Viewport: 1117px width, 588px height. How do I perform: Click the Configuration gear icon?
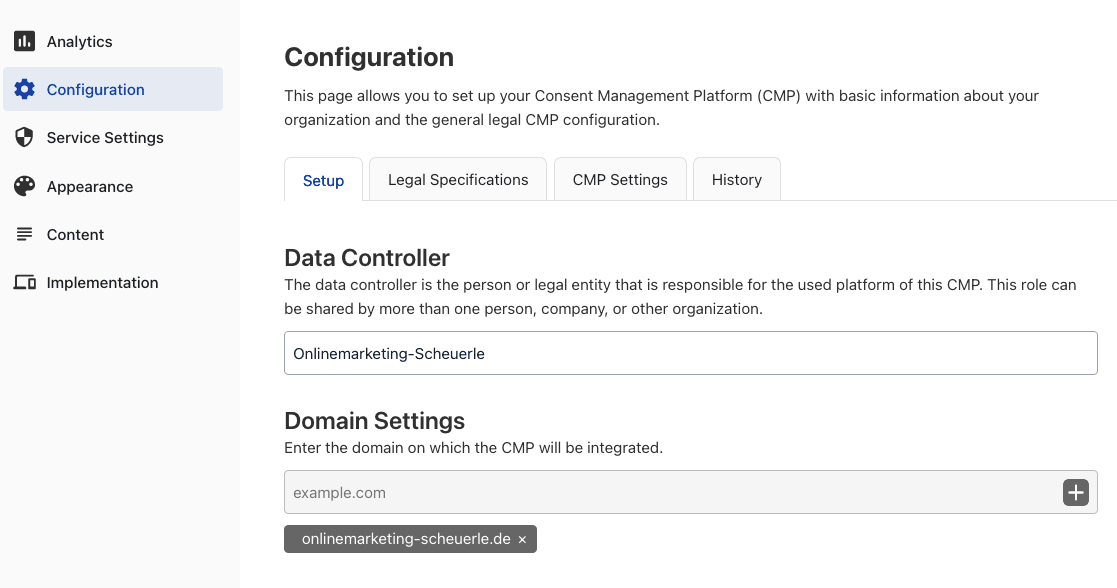coord(25,89)
